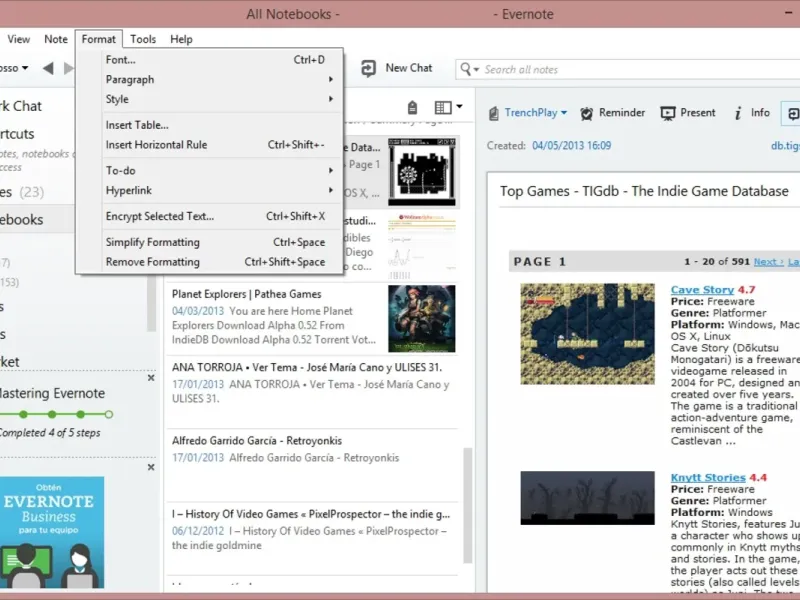
Task: Click the note list view layout icon
Action: click(443, 107)
